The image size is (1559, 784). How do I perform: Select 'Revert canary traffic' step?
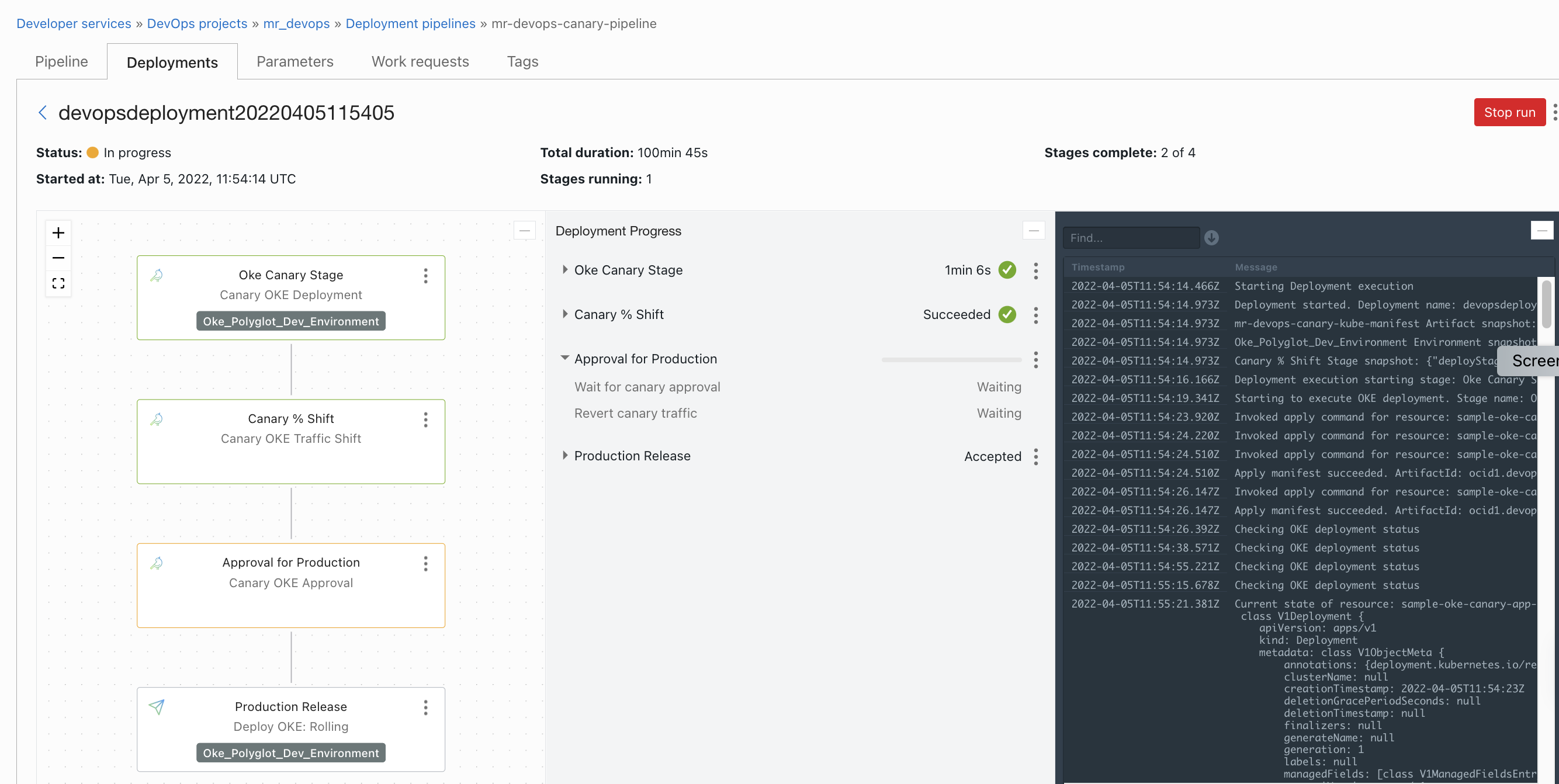click(636, 414)
